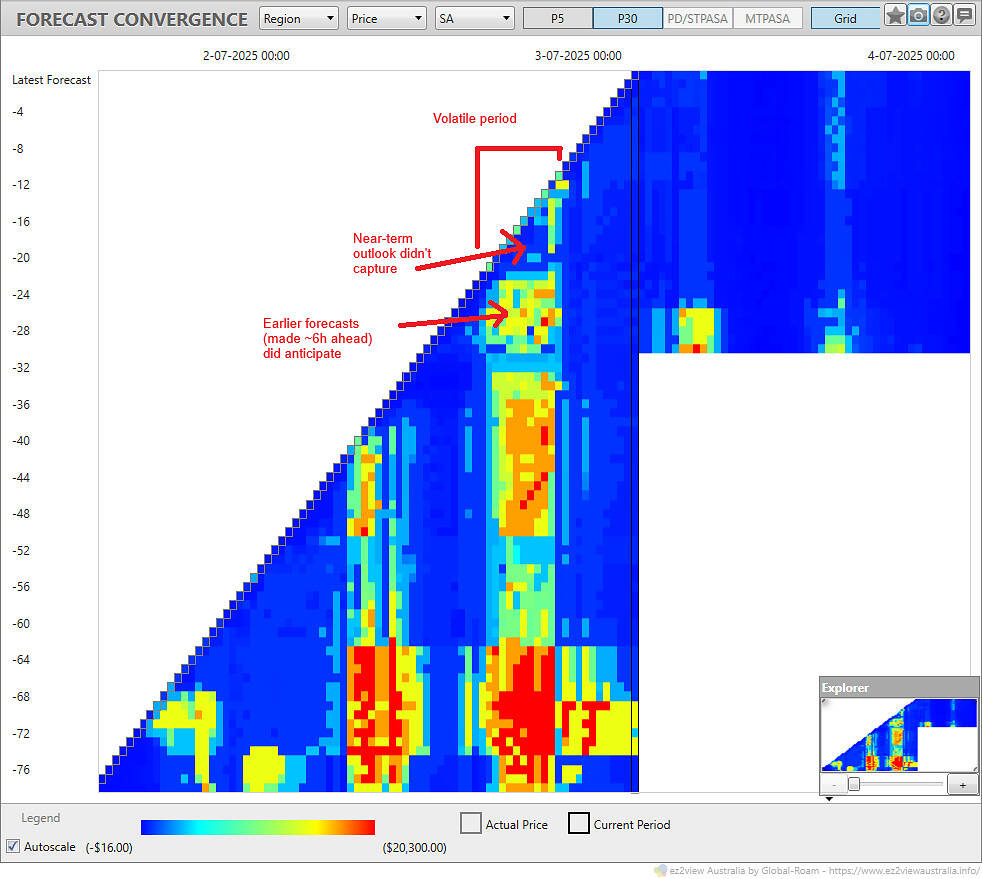Viewport: 982px width, 879px height.
Task: Click the Actual Price legend box
Action: tap(471, 823)
